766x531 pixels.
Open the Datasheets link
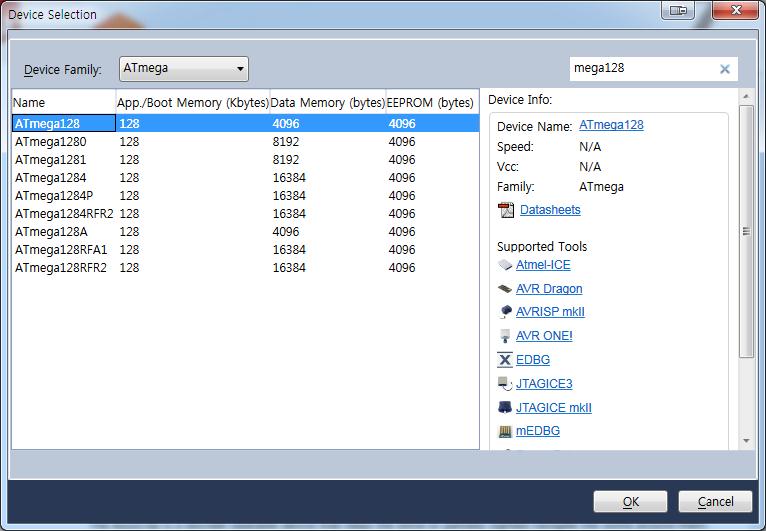coord(550,210)
